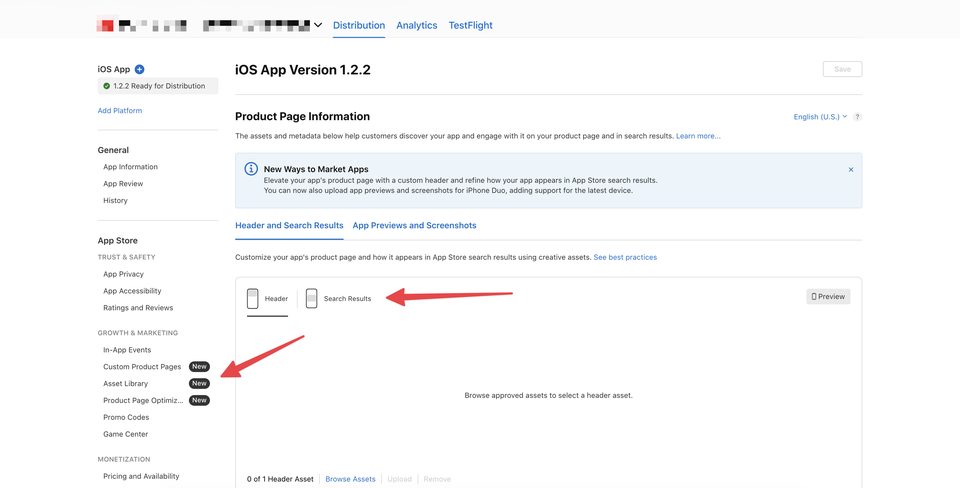Viewport: 960px width, 488px height.
Task: Open App Review in the sidebar
Action: coord(123,184)
